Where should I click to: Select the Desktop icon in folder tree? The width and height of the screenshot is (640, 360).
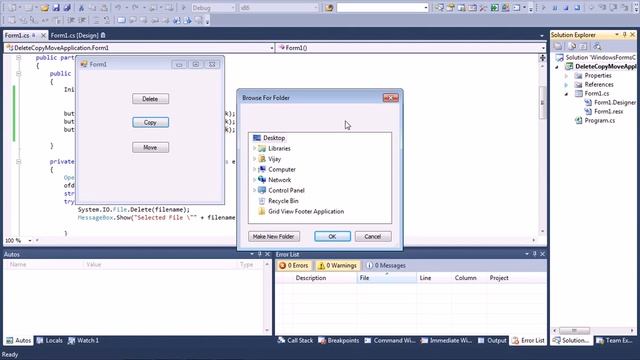[x=257, y=138]
